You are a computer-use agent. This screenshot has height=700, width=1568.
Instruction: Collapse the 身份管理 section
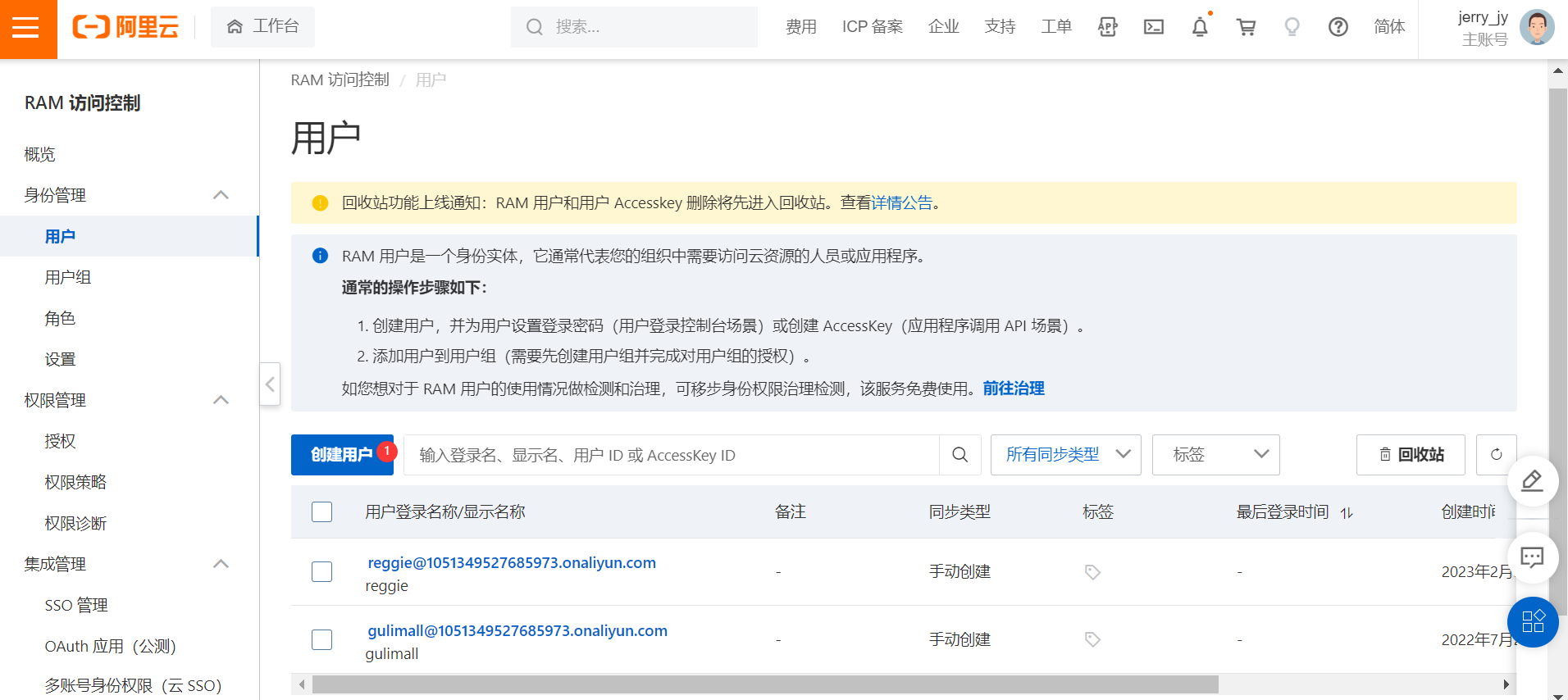tap(221, 195)
